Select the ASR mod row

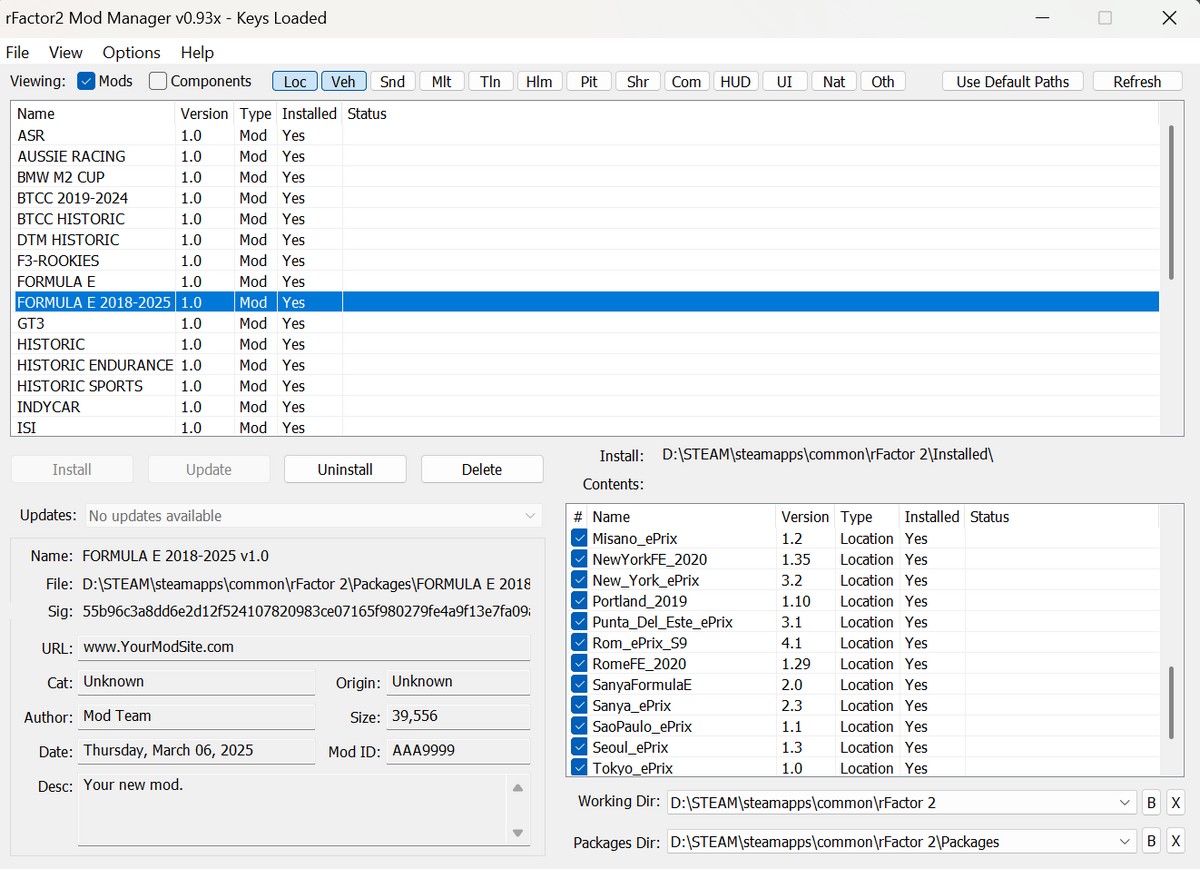point(587,135)
